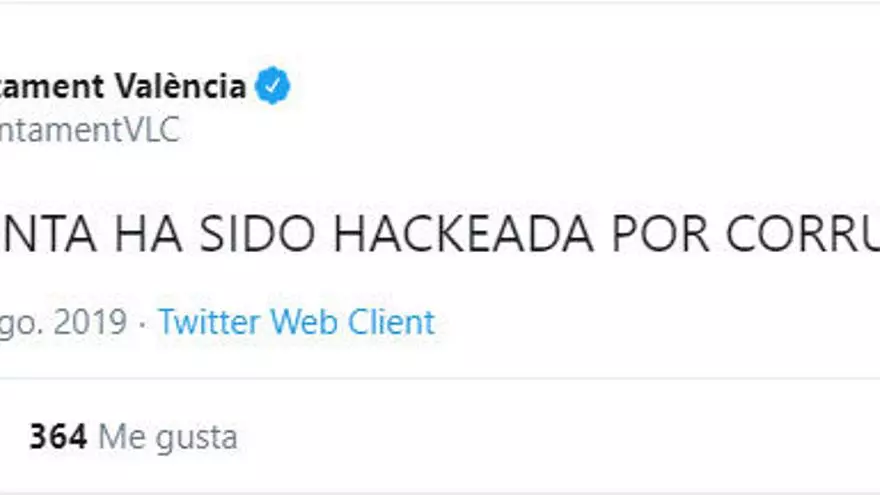Image resolution: width=880 pixels, height=495 pixels.
Task: Click the Me gusta label
Action: tap(168, 437)
